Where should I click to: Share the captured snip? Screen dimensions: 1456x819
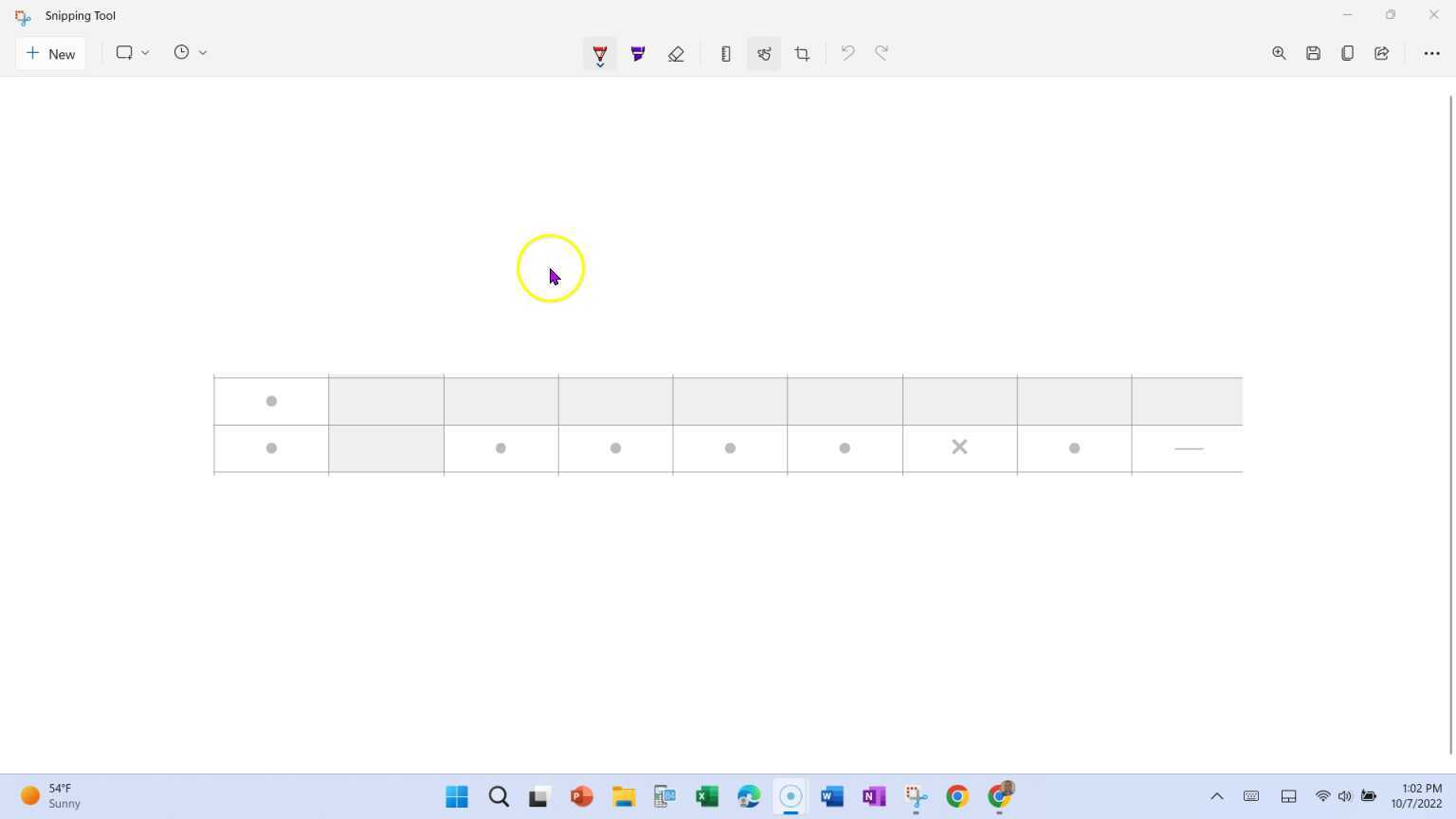1381,53
